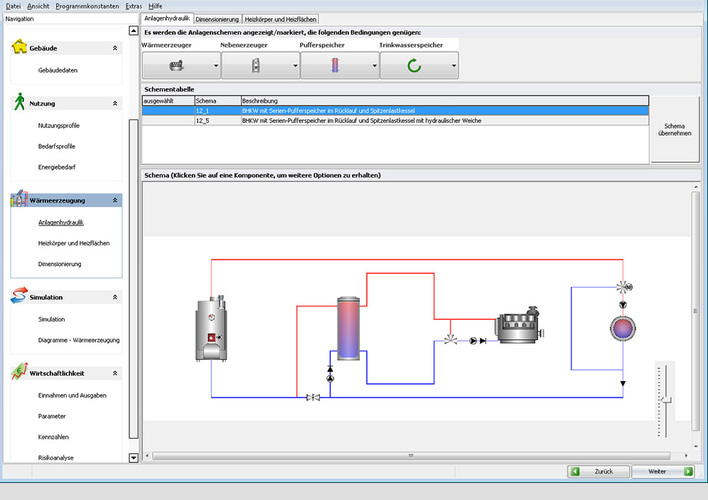
Task: Click the Schema übernehmen button
Action: click(x=675, y=130)
